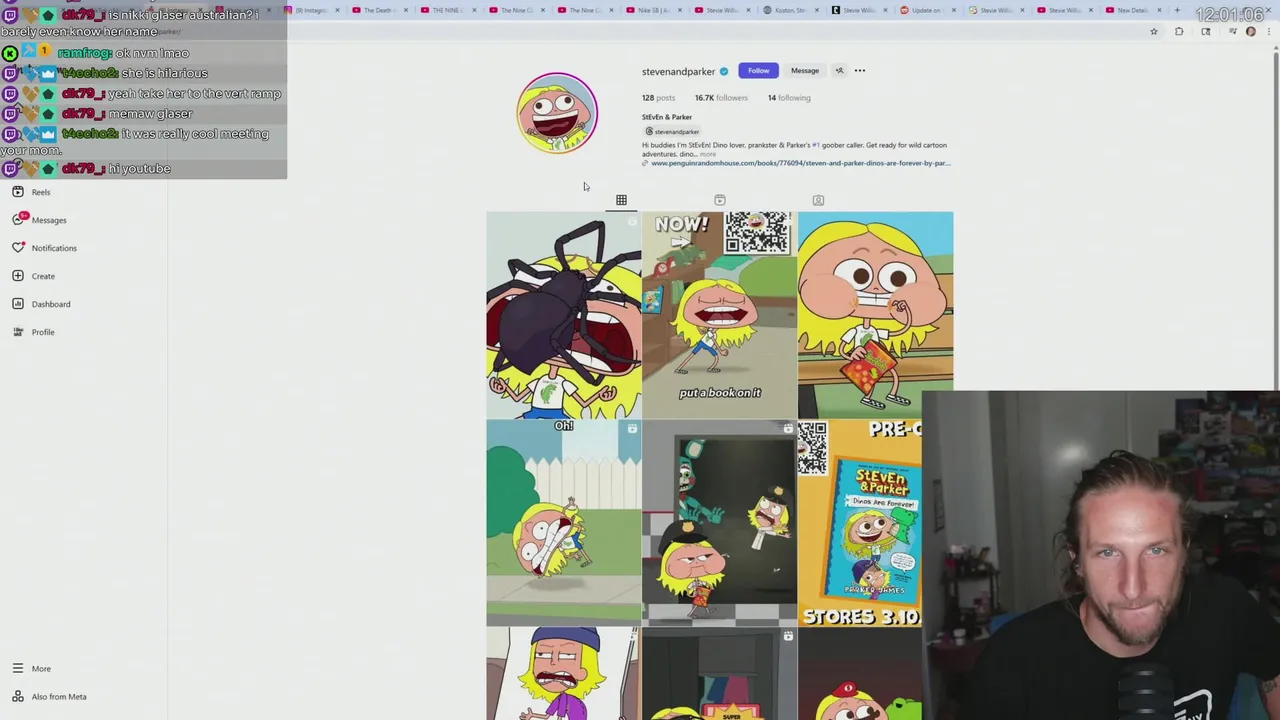
Task: Select the posts grid tab
Action: click(x=621, y=200)
